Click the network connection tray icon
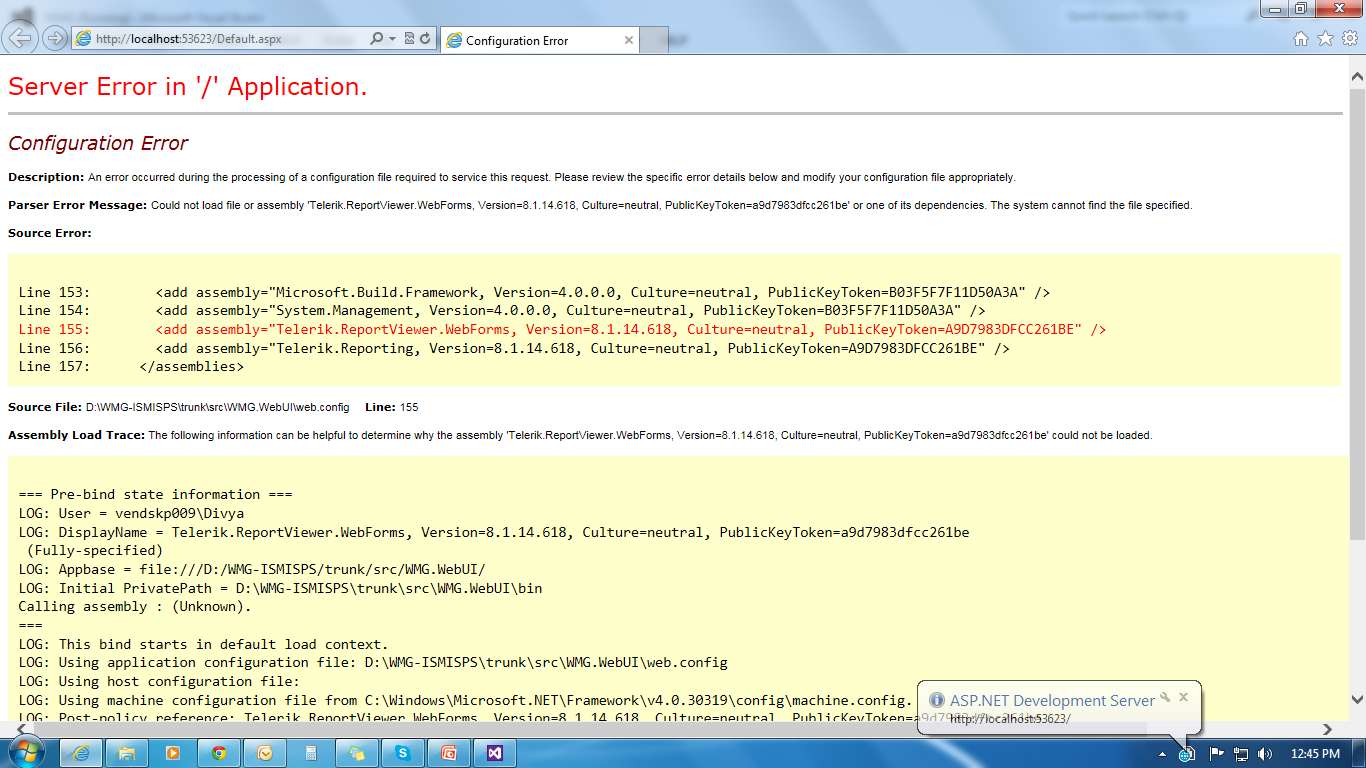 [1241, 754]
